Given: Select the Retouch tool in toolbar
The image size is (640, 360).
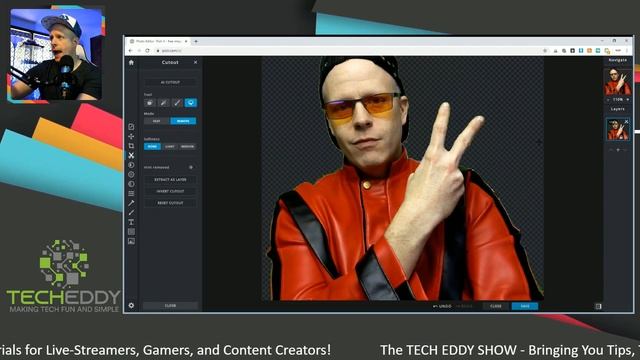Looking at the screenshot, I should click(131, 203).
